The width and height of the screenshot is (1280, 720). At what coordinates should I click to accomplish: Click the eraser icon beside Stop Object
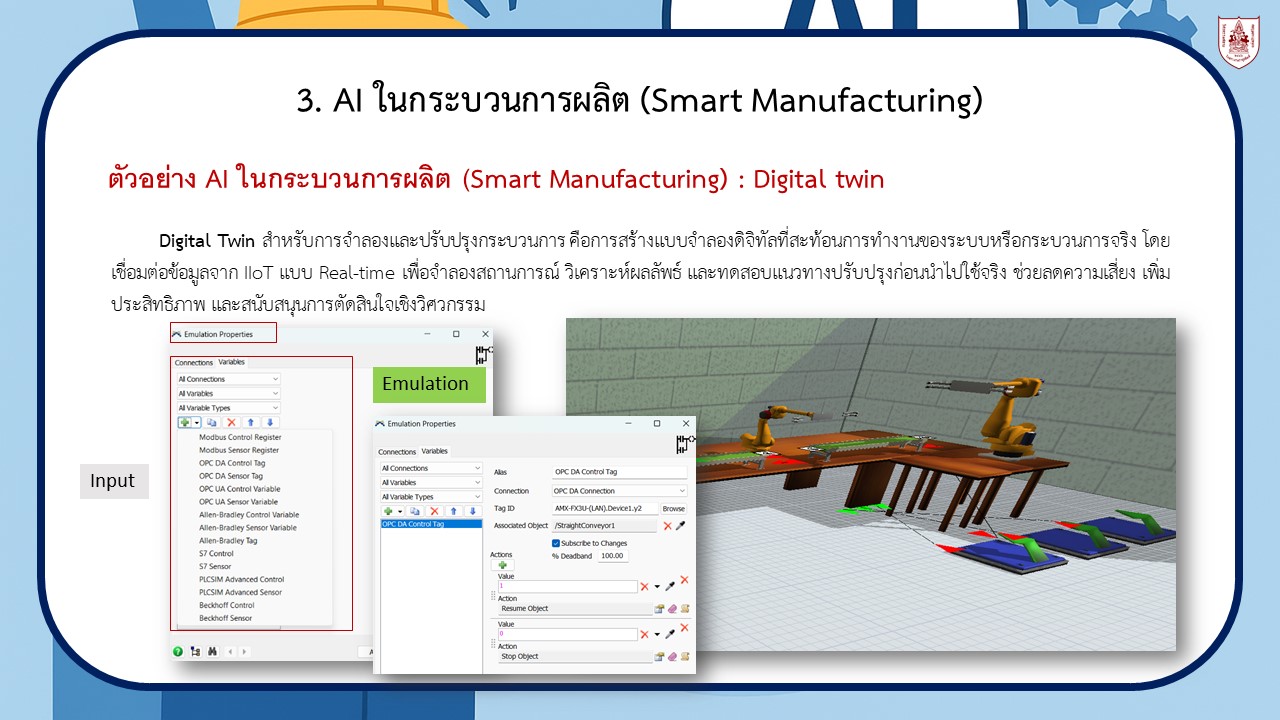(672, 656)
